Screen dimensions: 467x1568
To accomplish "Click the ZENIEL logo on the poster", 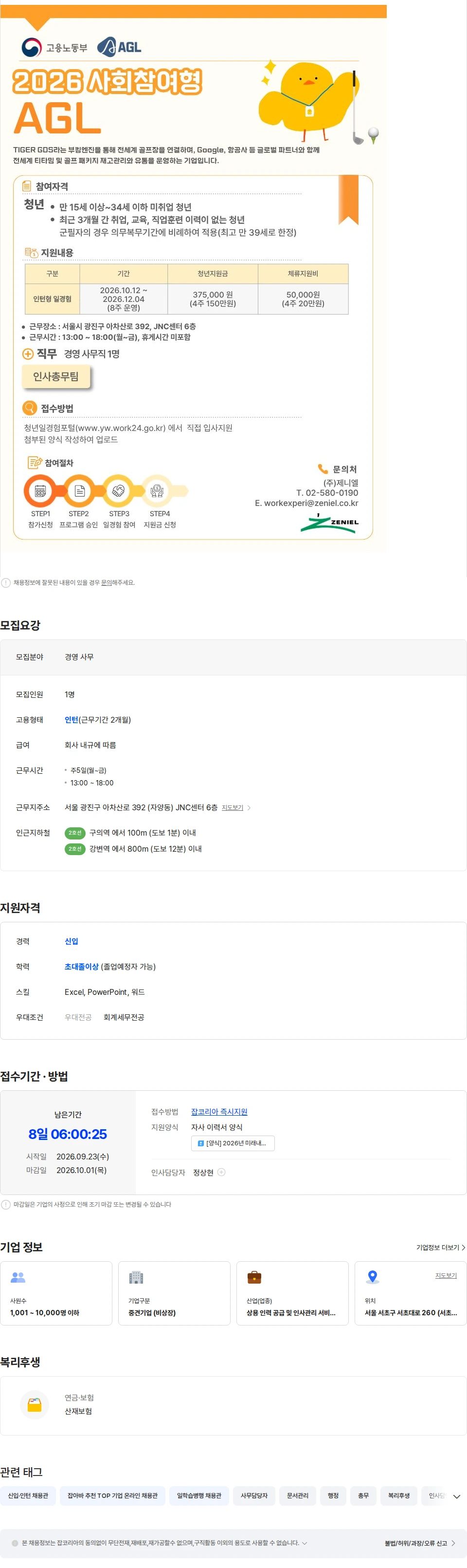I will point(330,523).
